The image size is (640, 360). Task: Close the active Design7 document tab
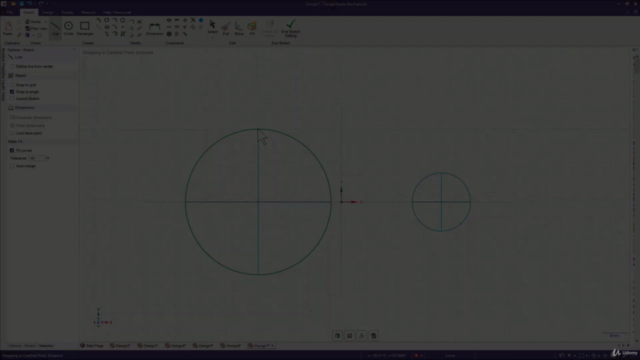272,346
